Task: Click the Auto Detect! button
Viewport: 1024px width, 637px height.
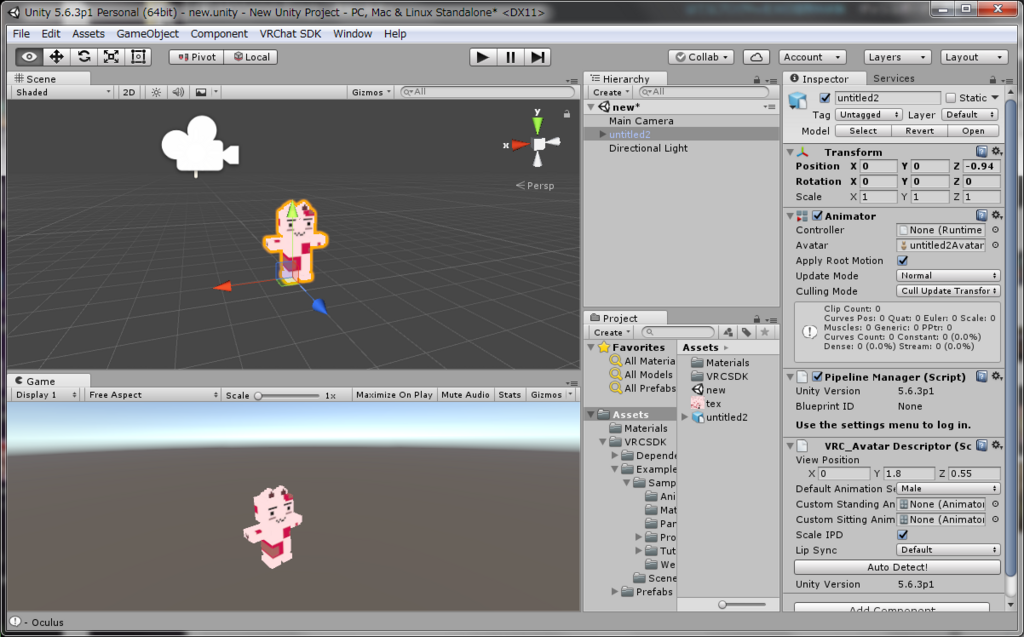Action: point(897,567)
